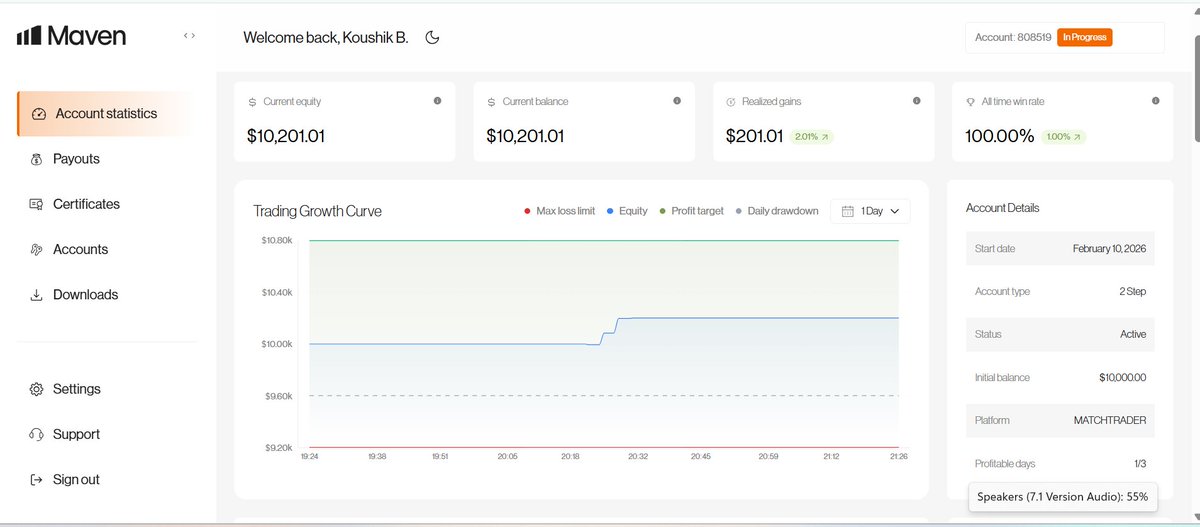Click the dollar icon beside Current balance
Image resolution: width=1200 pixels, height=527 pixels.
tap(492, 102)
